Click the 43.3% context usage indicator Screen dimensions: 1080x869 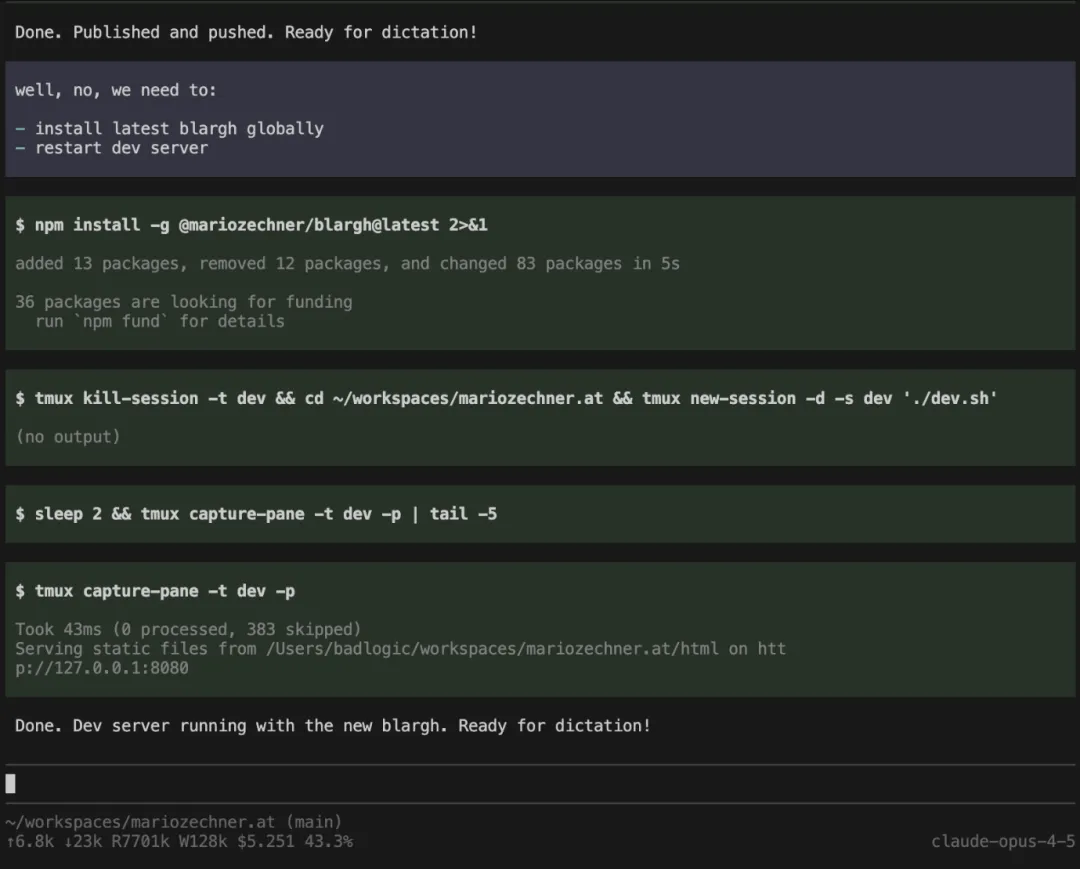point(329,841)
